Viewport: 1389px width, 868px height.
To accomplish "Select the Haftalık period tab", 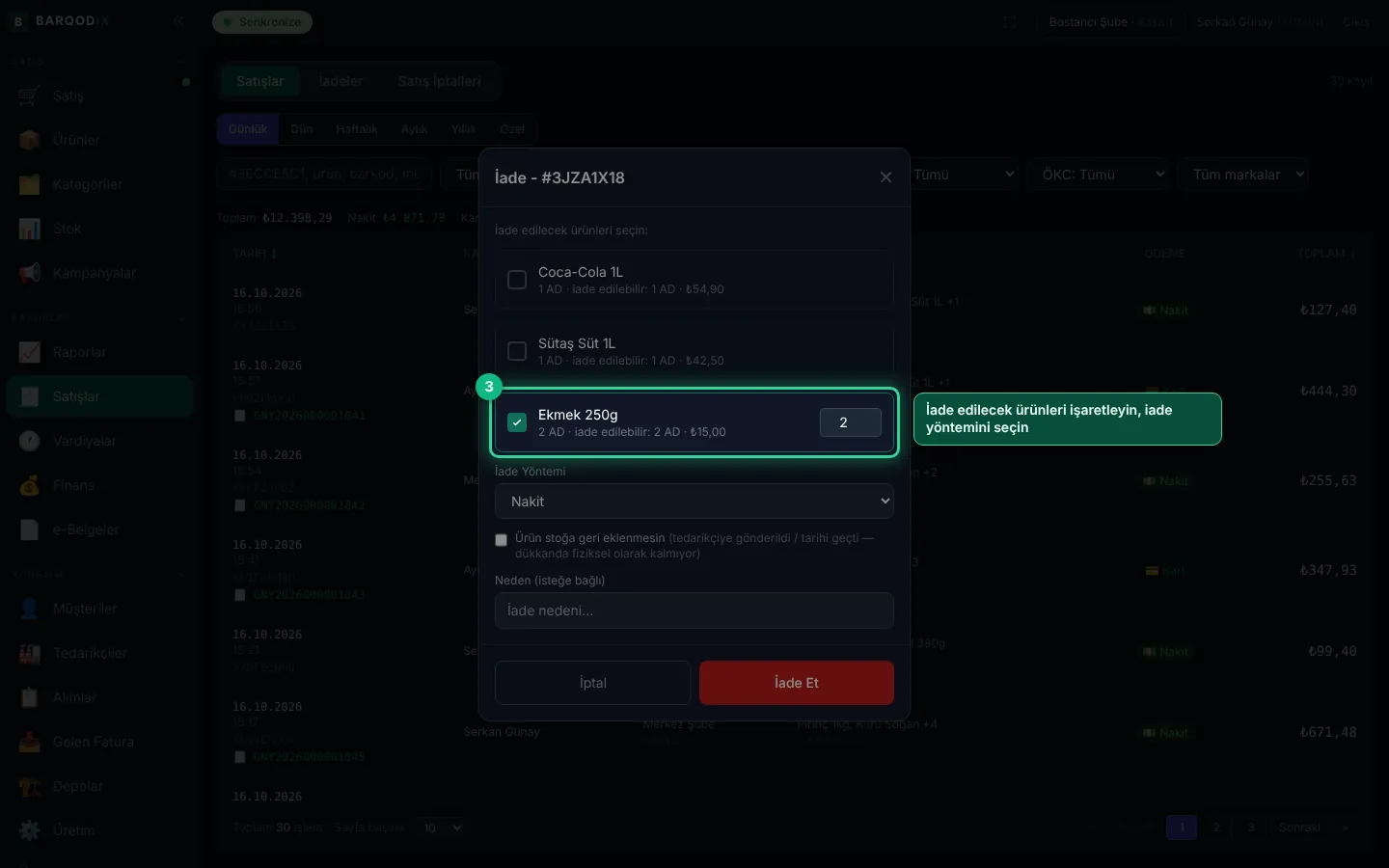I will pyautogui.click(x=357, y=129).
